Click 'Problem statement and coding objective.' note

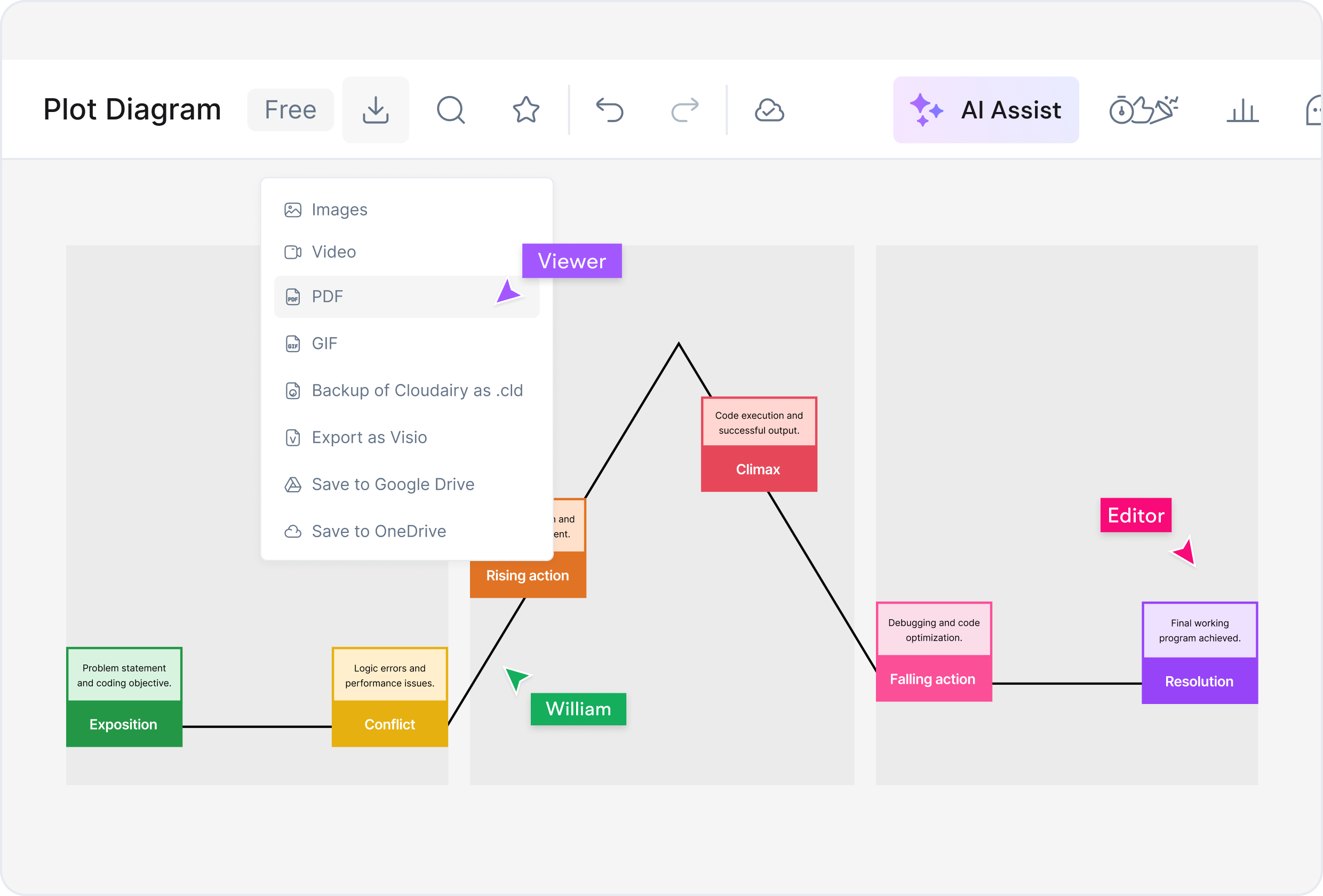(x=124, y=675)
